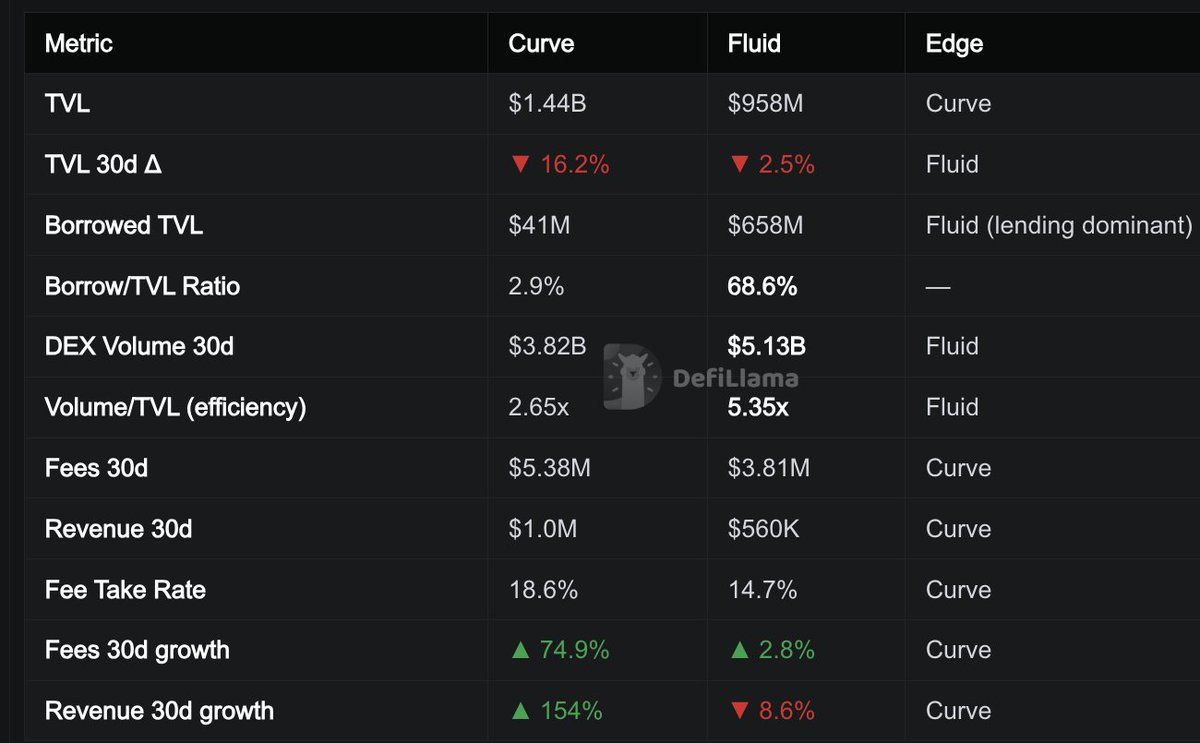Click the 'Edge' column header

954,43
